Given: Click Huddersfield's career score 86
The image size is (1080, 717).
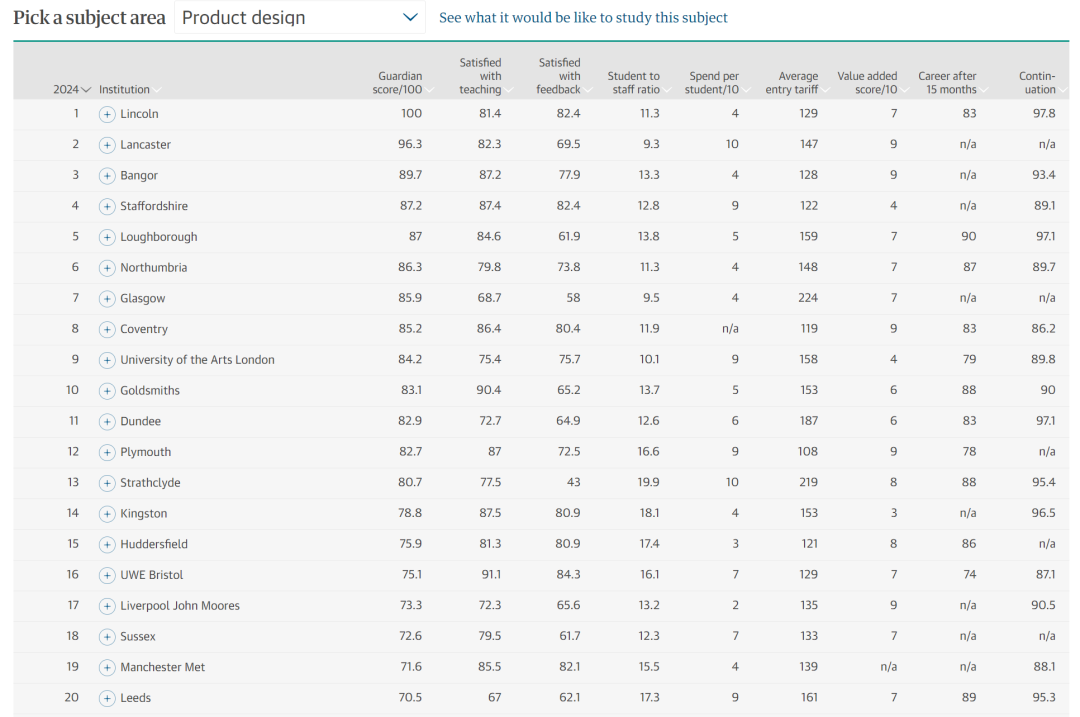Looking at the screenshot, I should [x=968, y=543].
